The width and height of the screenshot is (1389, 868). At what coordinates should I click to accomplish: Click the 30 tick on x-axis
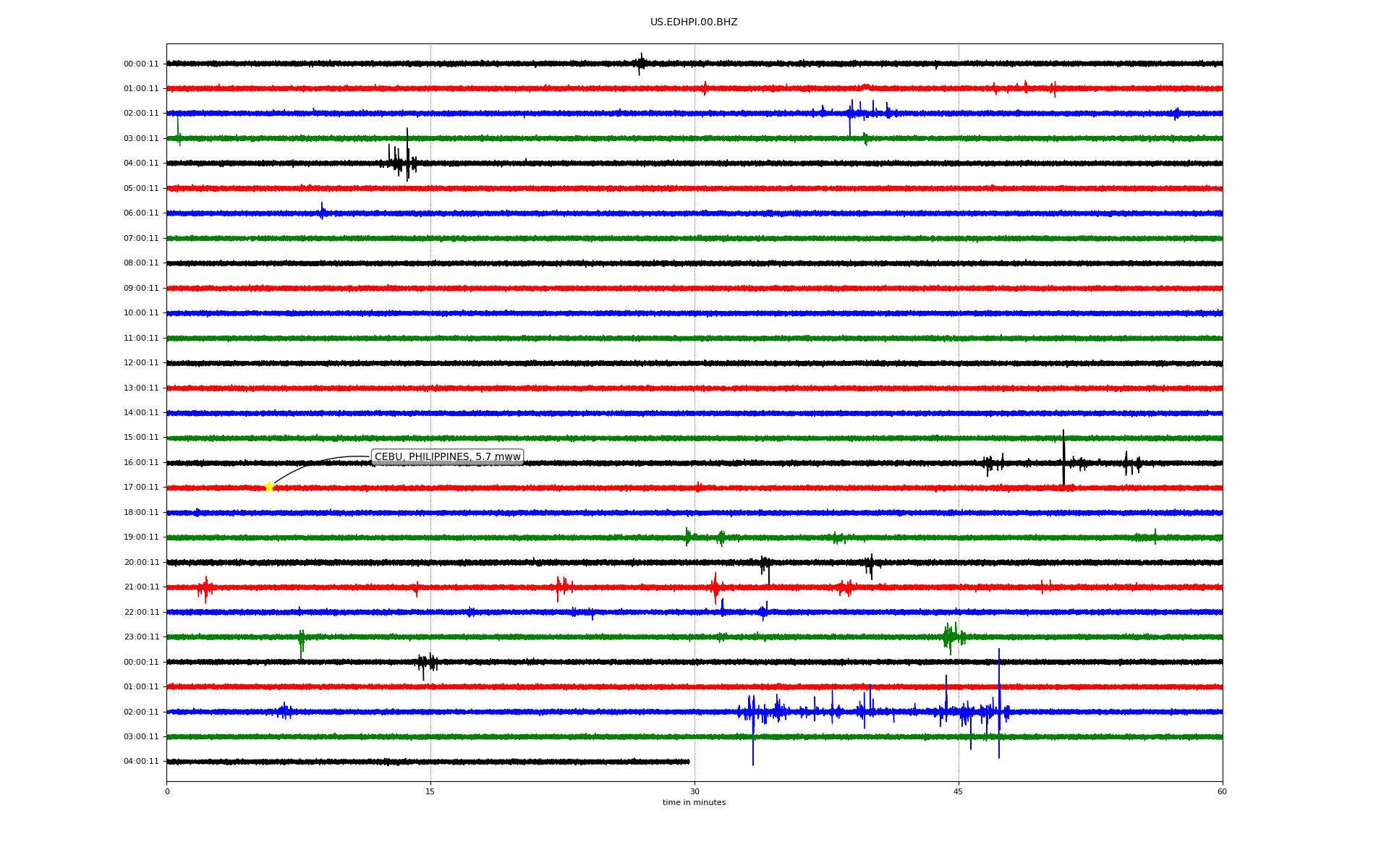tap(694, 791)
